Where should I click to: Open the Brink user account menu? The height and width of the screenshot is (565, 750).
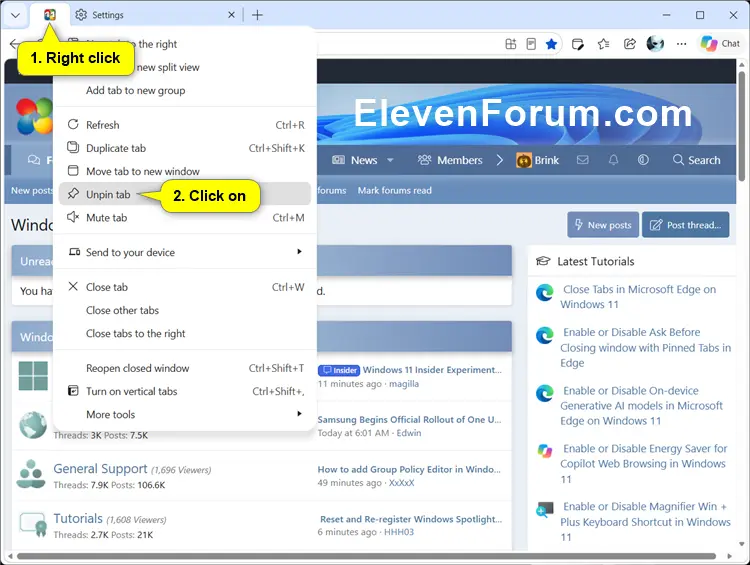pyautogui.click(x=538, y=160)
